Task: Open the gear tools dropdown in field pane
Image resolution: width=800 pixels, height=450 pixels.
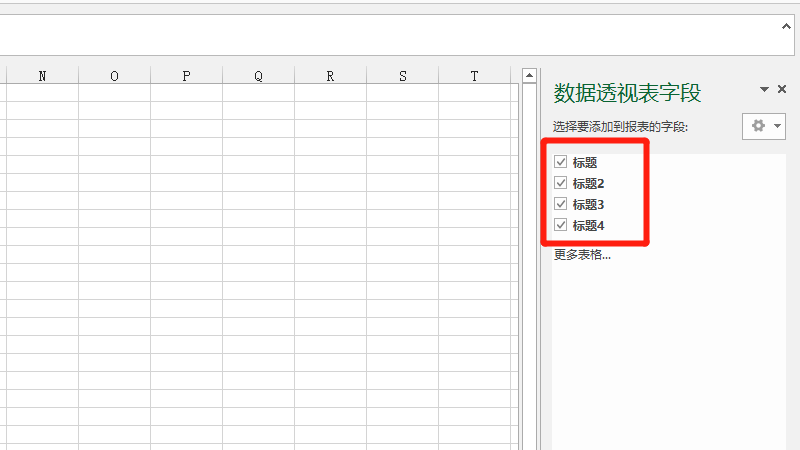Action: [x=764, y=126]
